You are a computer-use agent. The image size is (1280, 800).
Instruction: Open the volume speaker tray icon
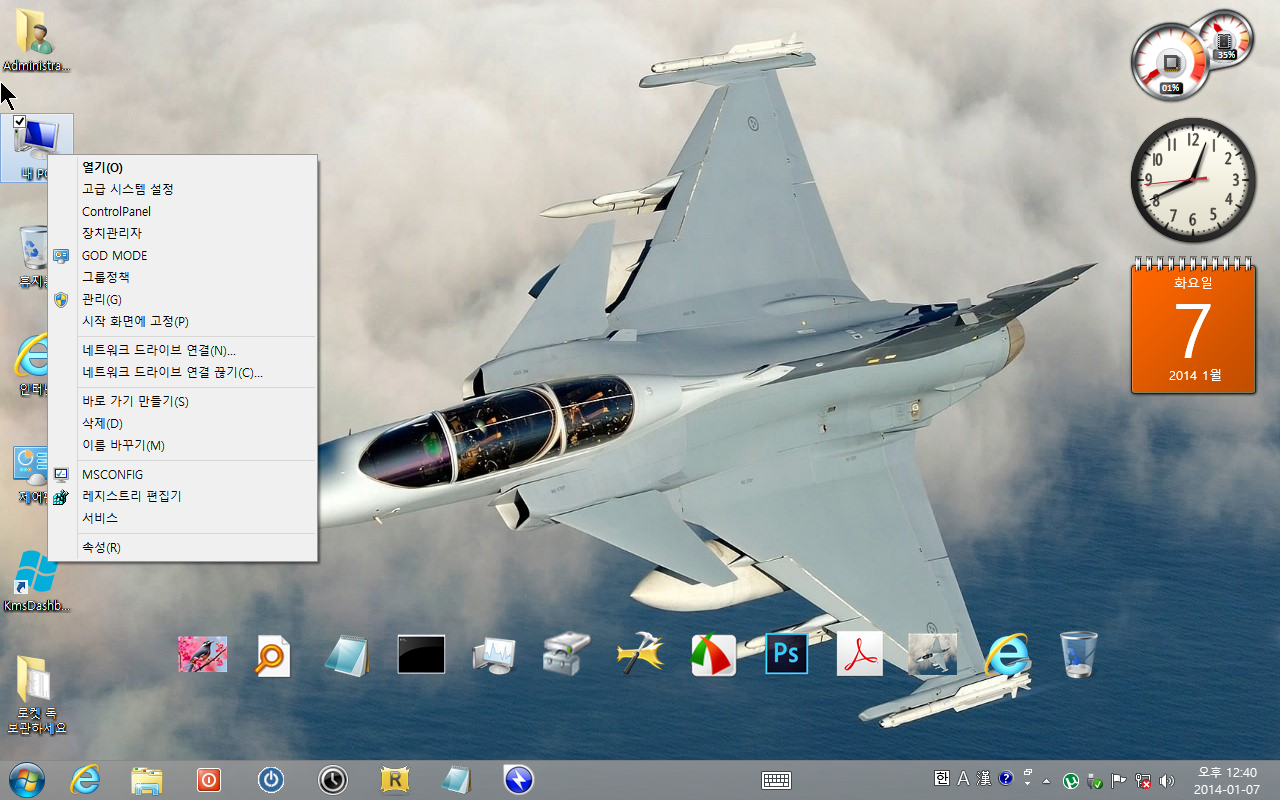(x=1166, y=780)
